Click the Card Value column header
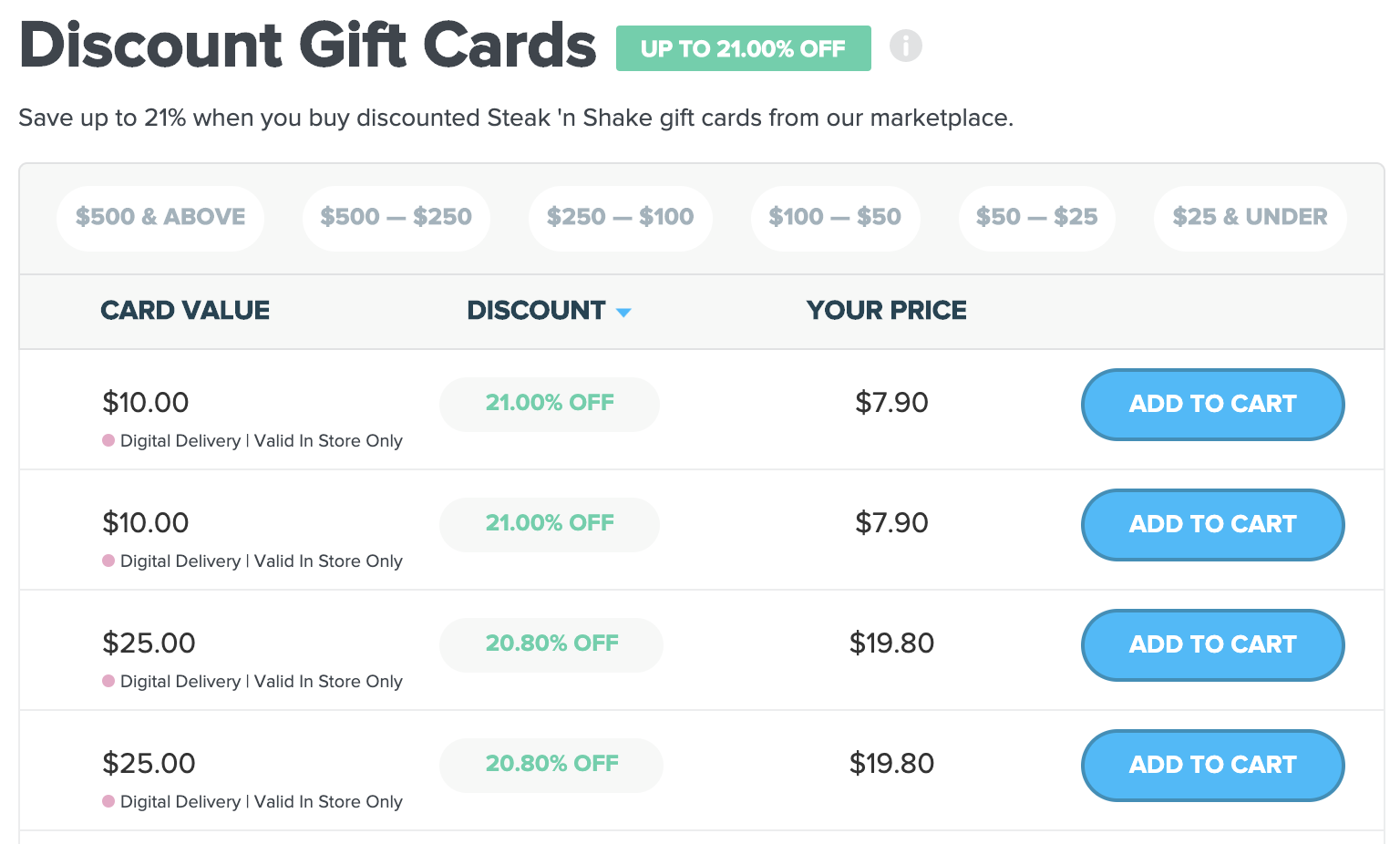 coord(185,311)
